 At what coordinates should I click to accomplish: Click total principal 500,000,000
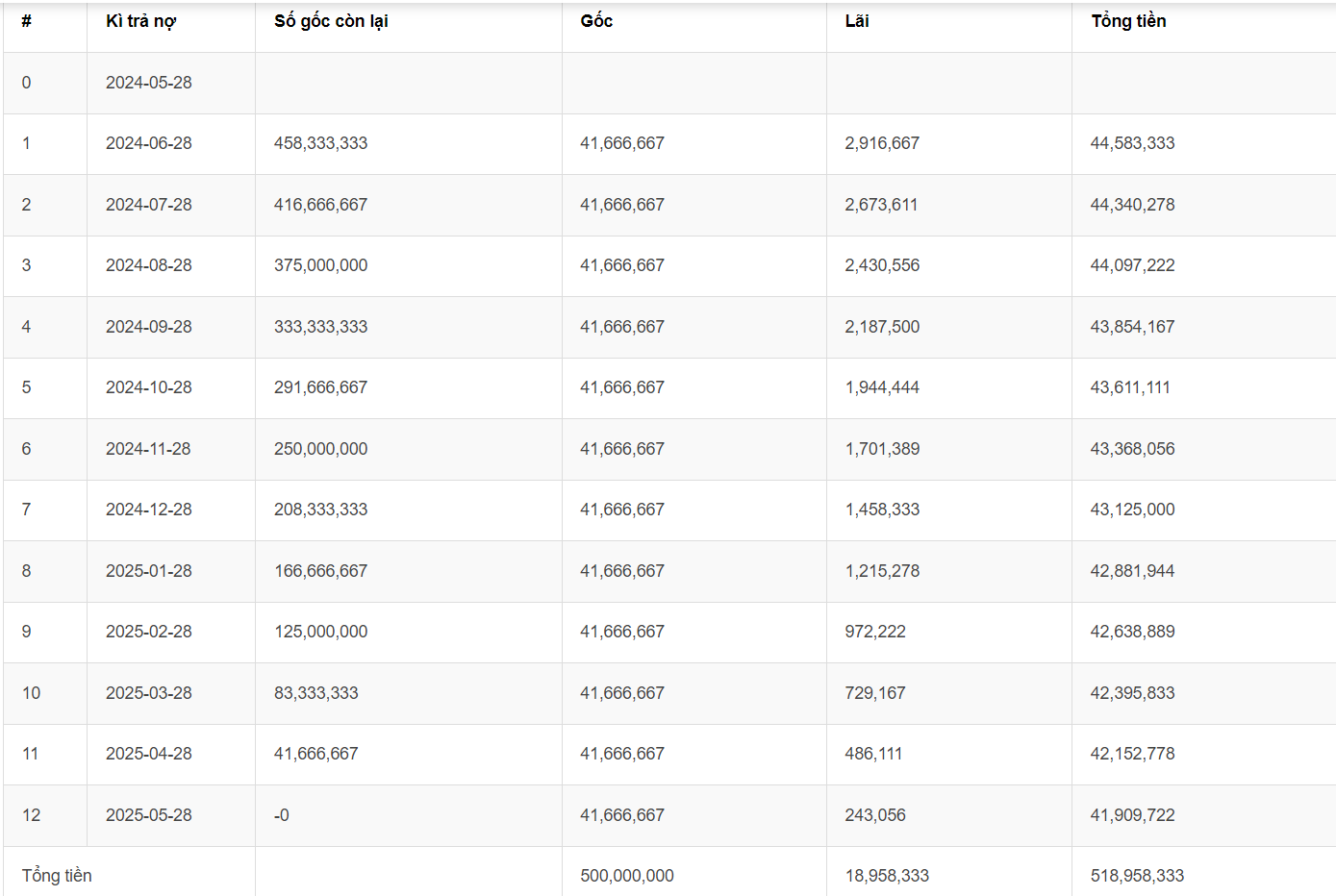(x=627, y=876)
